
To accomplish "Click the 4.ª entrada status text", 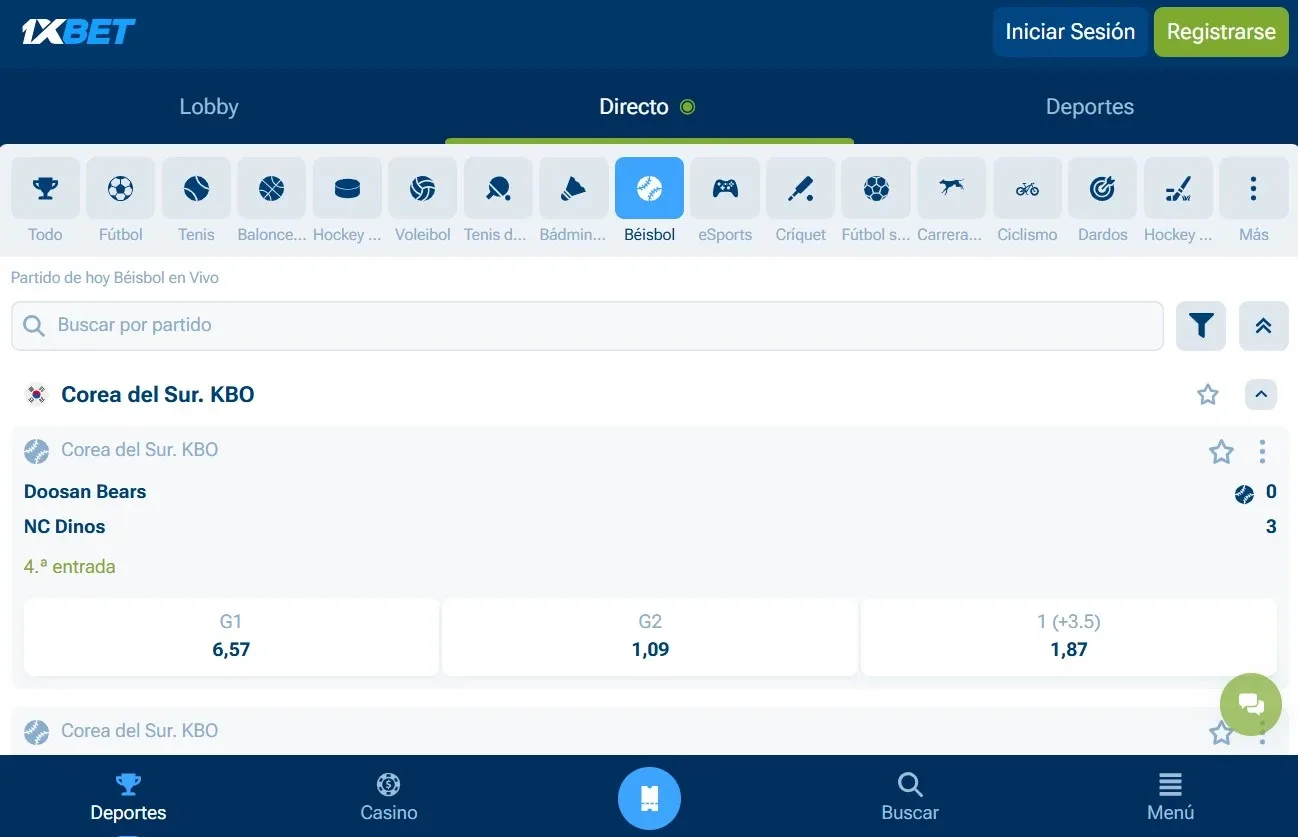I will (70, 567).
